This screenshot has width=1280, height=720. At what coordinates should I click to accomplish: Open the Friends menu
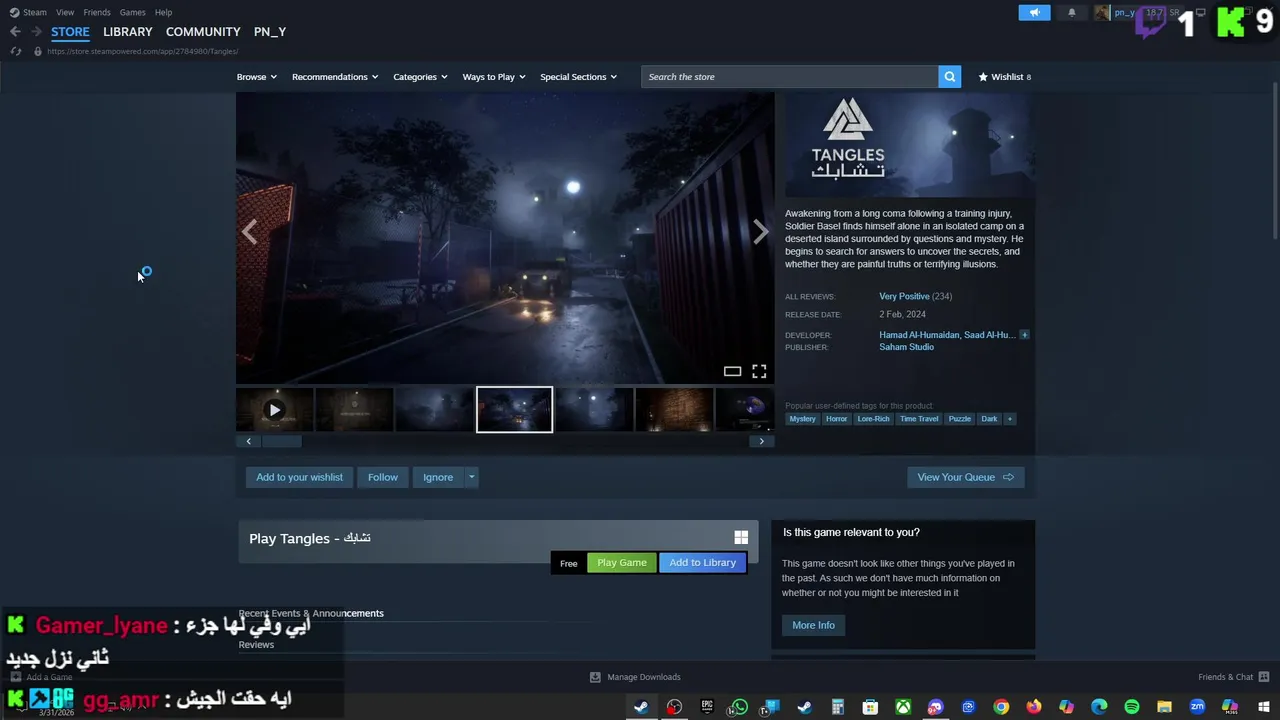pos(97,12)
